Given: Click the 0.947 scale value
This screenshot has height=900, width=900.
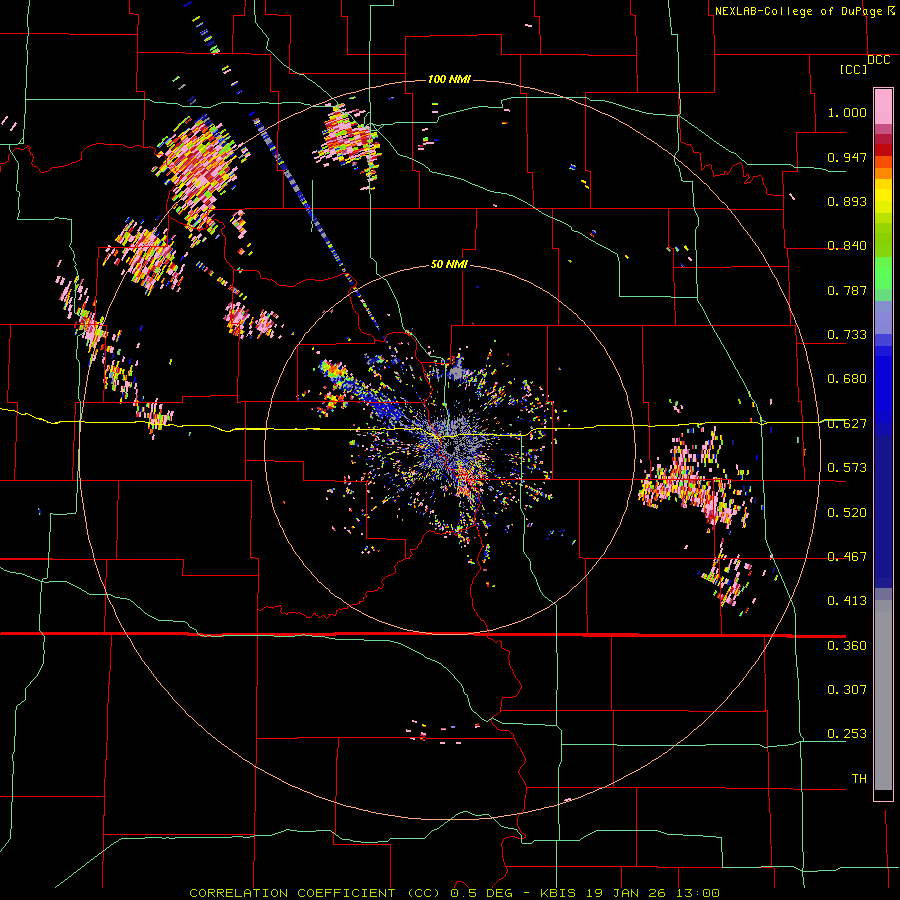Looking at the screenshot, I should coord(847,157).
